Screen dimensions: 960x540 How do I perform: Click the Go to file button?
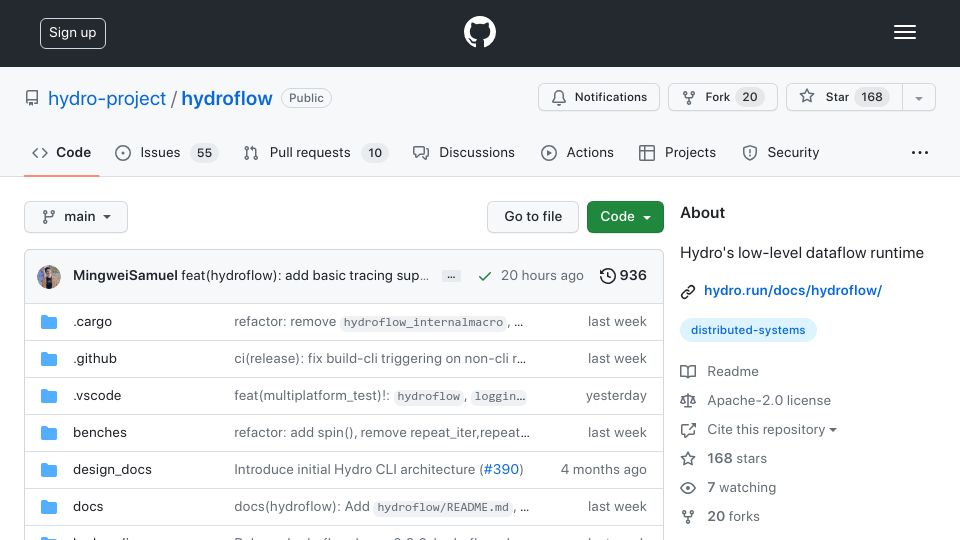[533, 217]
